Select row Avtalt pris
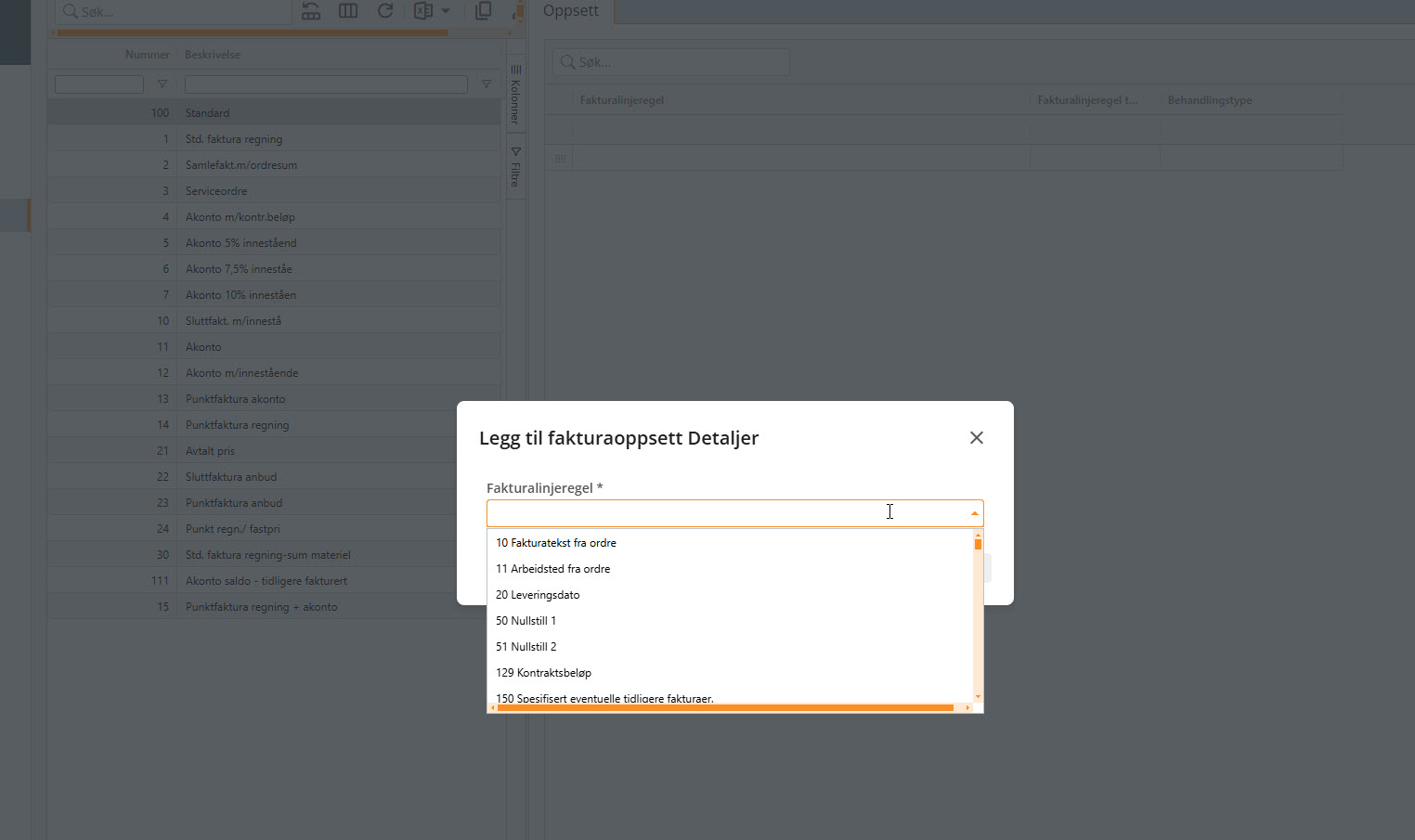The width and height of the screenshot is (1415, 840). click(x=253, y=450)
